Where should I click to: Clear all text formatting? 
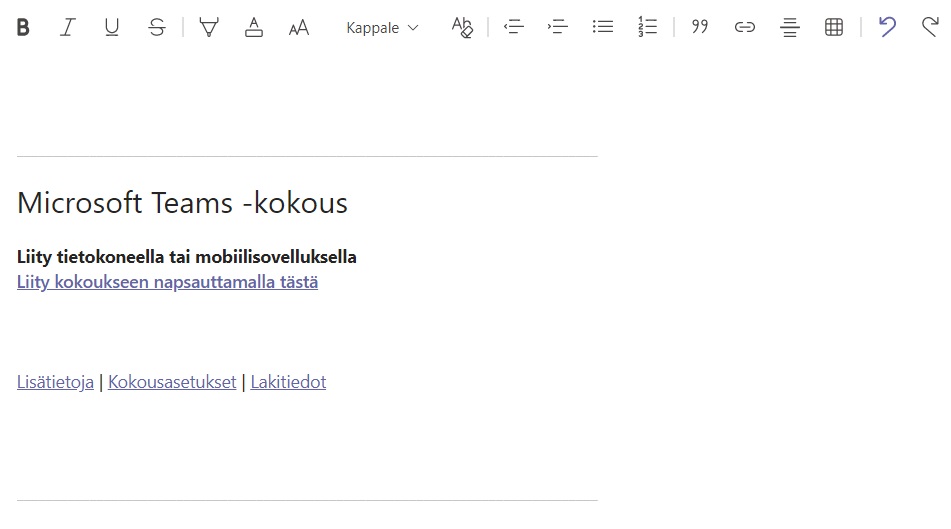(x=461, y=28)
